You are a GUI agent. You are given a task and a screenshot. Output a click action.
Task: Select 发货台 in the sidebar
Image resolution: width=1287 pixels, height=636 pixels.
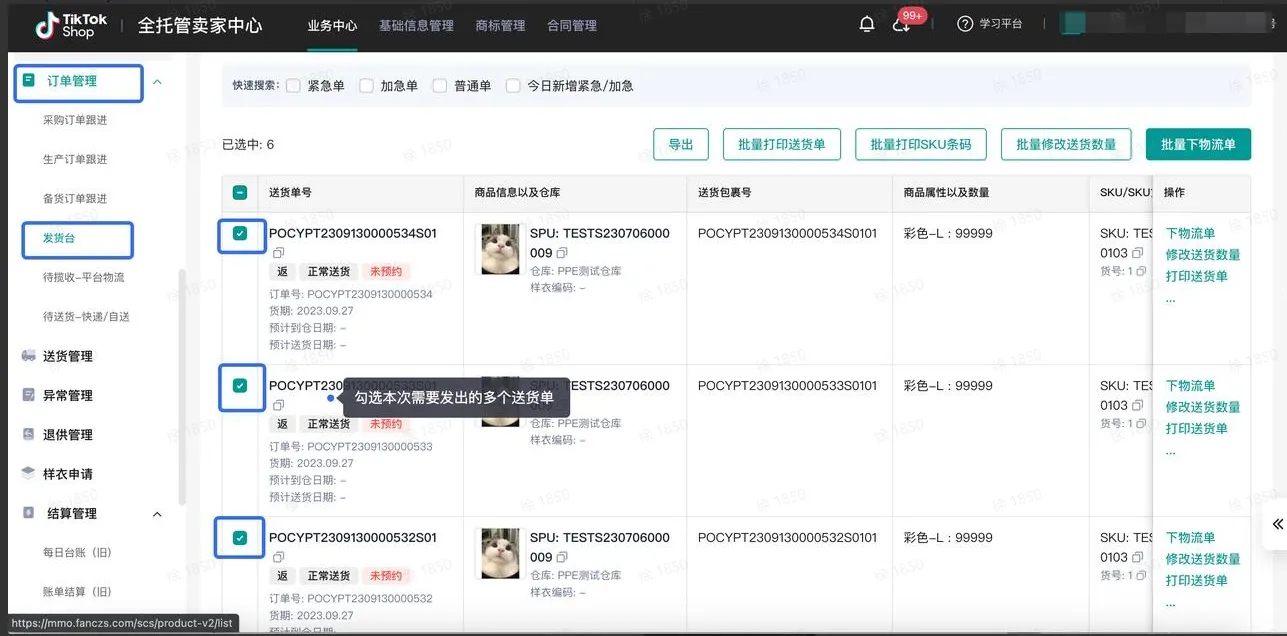point(59,238)
